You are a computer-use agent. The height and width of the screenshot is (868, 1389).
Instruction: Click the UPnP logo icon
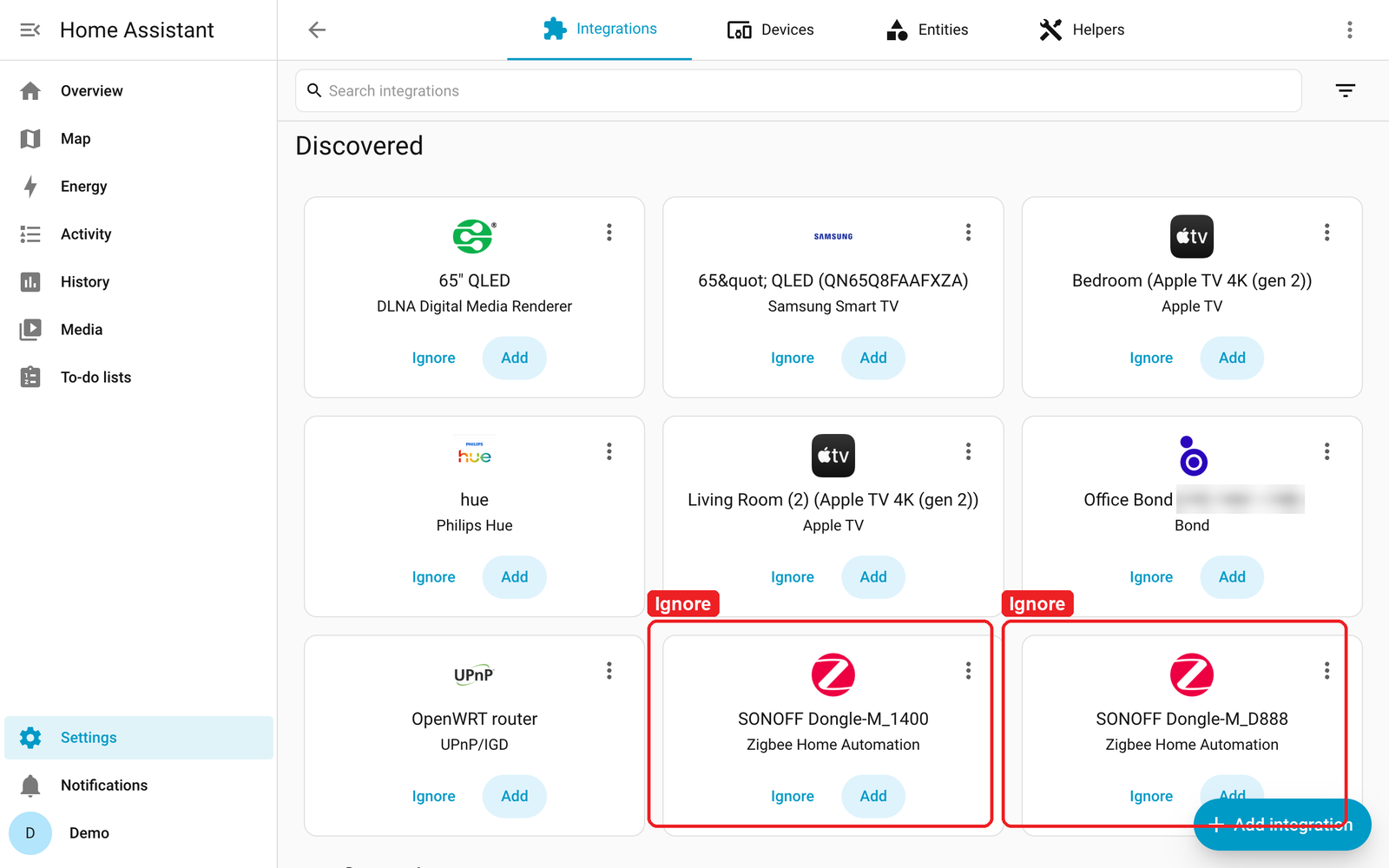click(x=474, y=674)
